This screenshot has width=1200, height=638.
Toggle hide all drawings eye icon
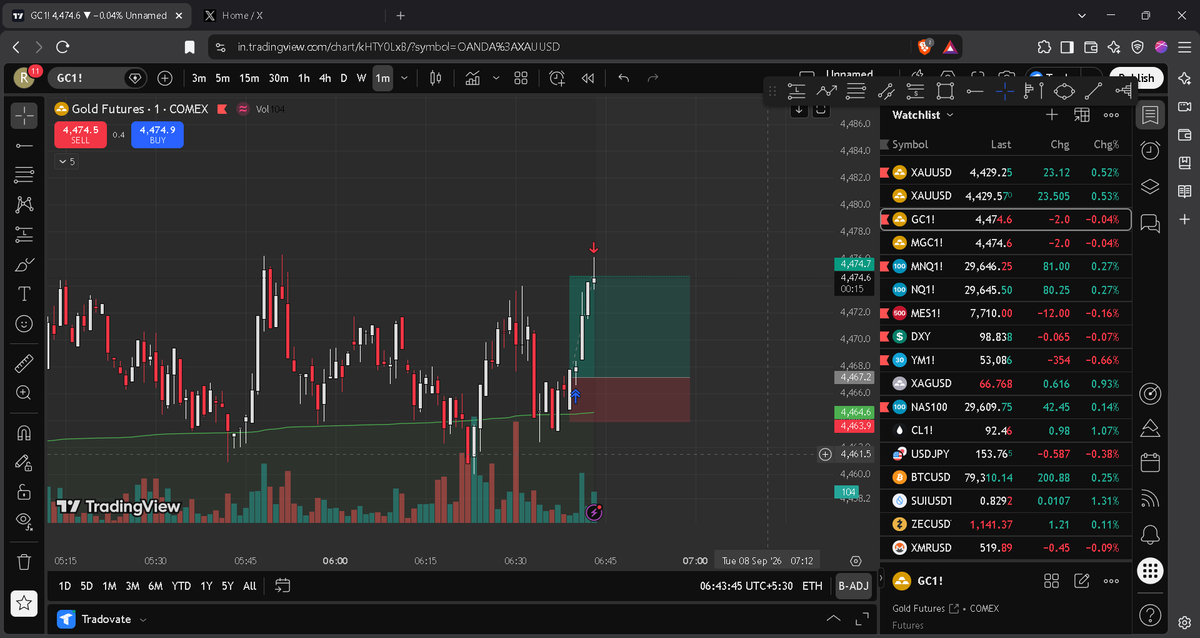[x=25, y=520]
